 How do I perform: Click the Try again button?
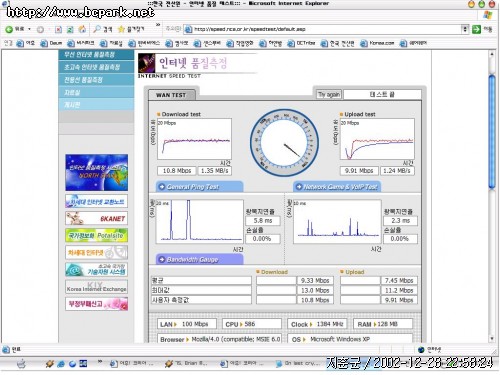click(329, 94)
